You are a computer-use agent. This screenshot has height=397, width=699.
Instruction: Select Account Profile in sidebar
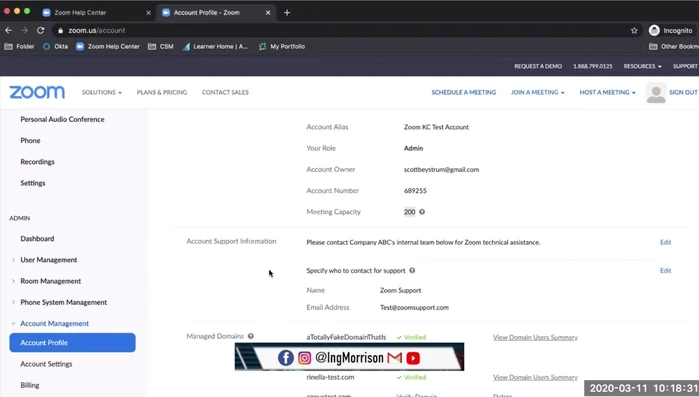click(x=72, y=343)
